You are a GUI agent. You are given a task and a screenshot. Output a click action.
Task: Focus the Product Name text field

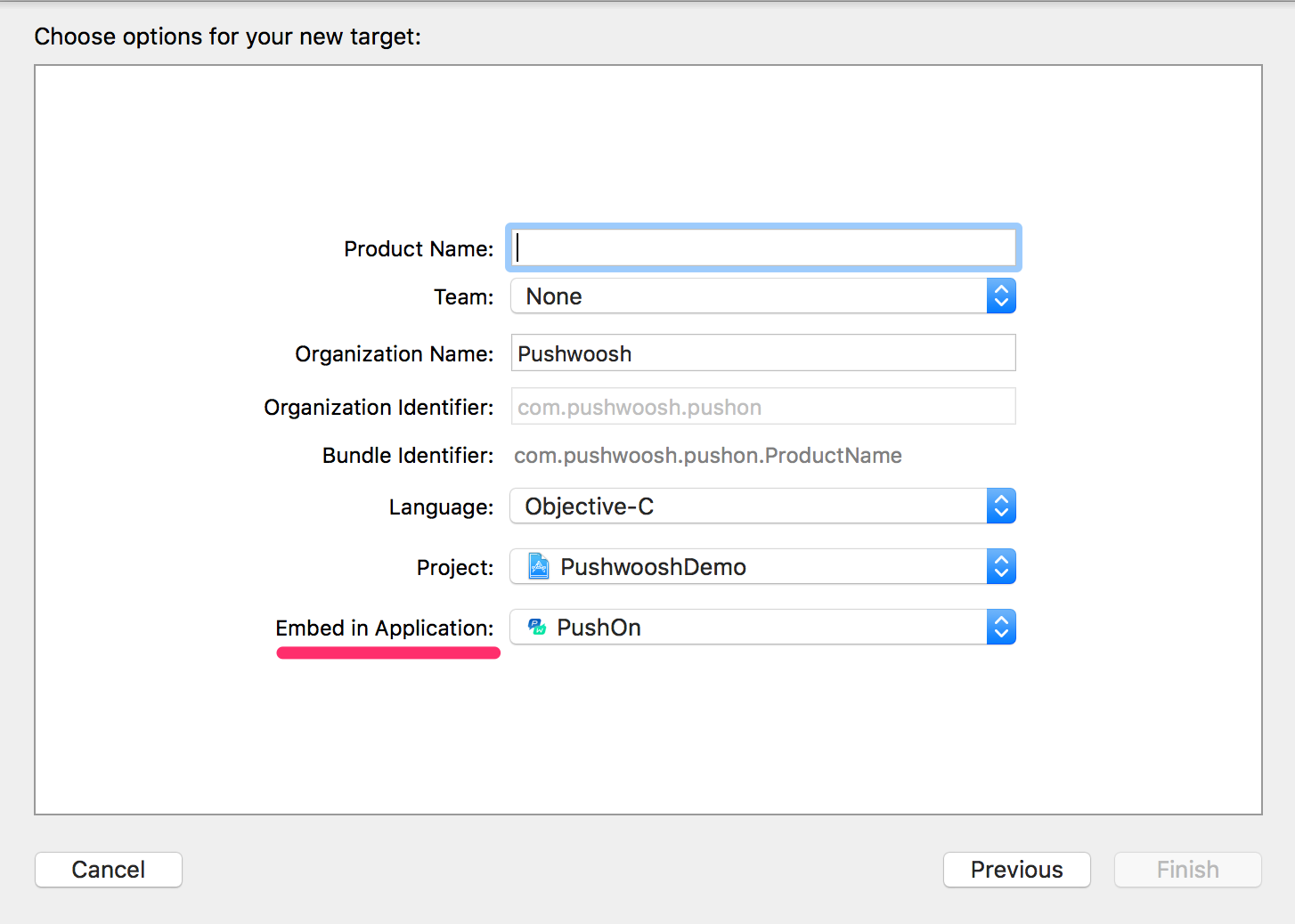pyautogui.click(x=763, y=248)
